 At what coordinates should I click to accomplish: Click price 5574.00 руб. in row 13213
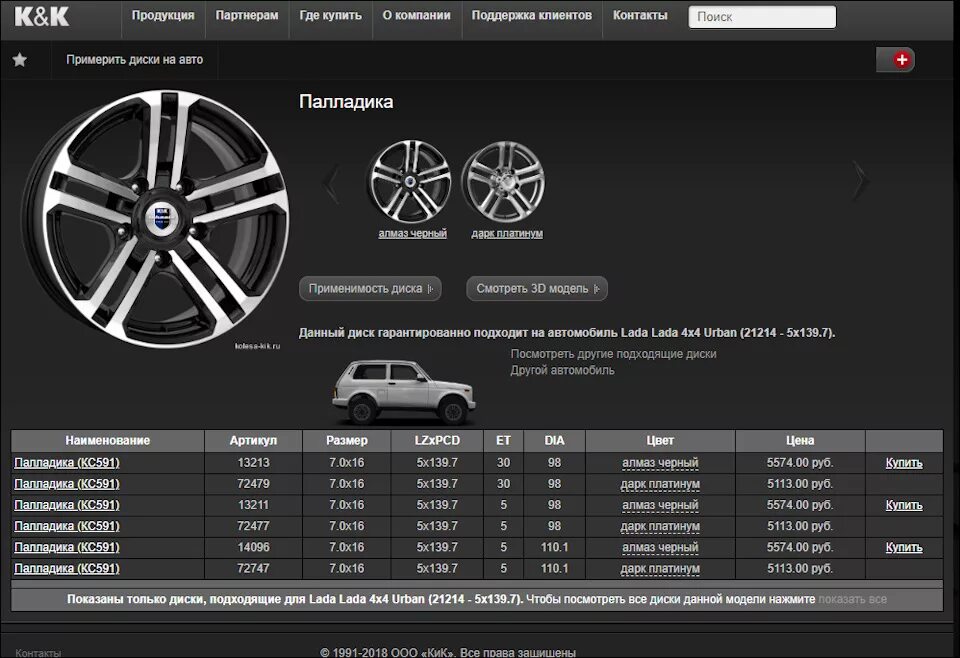pos(800,463)
